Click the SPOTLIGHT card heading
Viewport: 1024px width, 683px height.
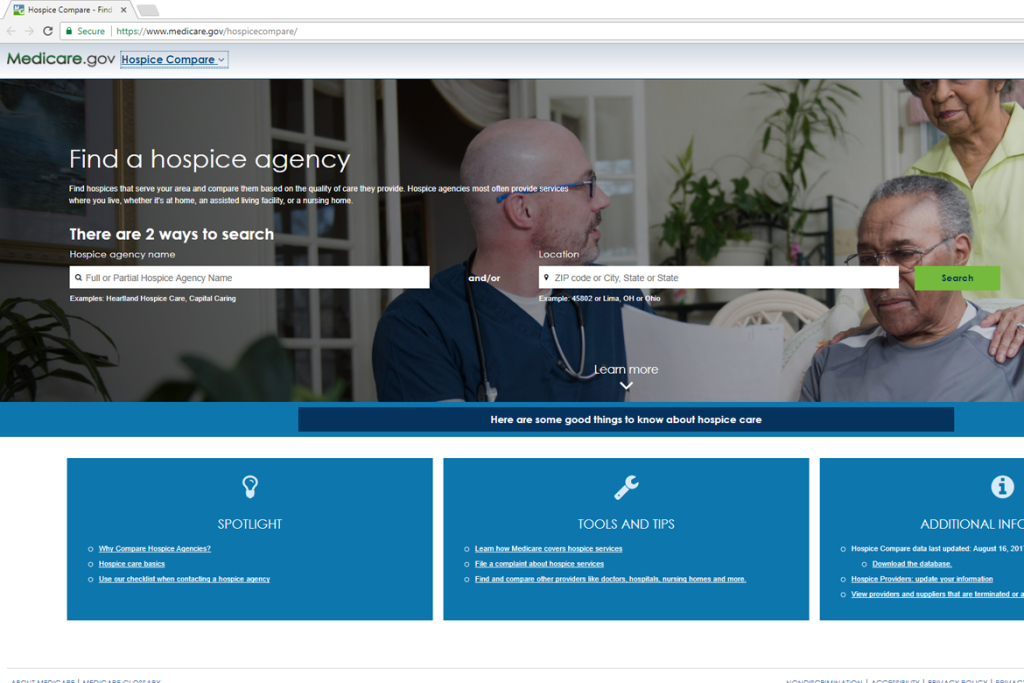click(249, 524)
